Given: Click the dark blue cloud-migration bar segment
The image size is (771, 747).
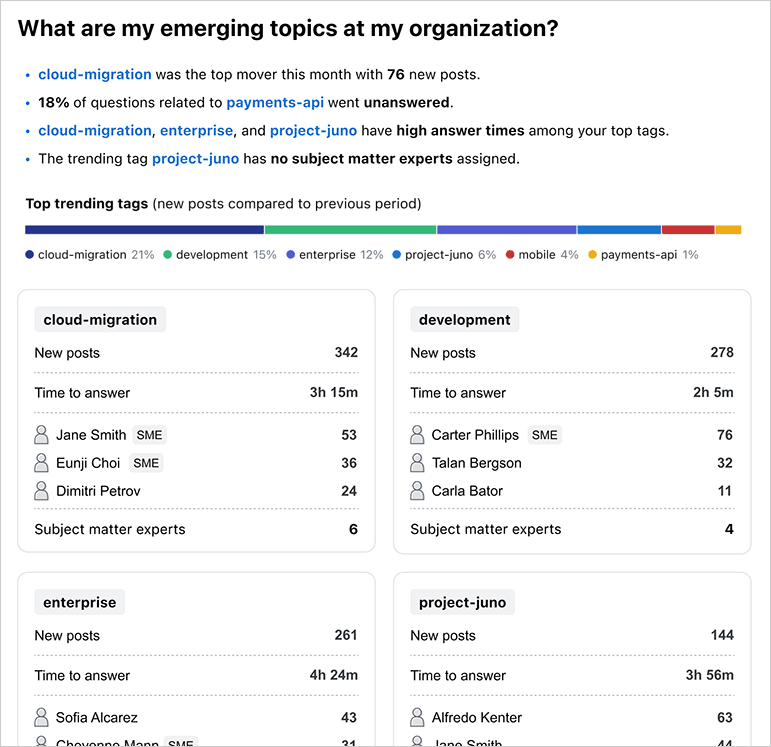Looking at the screenshot, I should (x=144, y=230).
